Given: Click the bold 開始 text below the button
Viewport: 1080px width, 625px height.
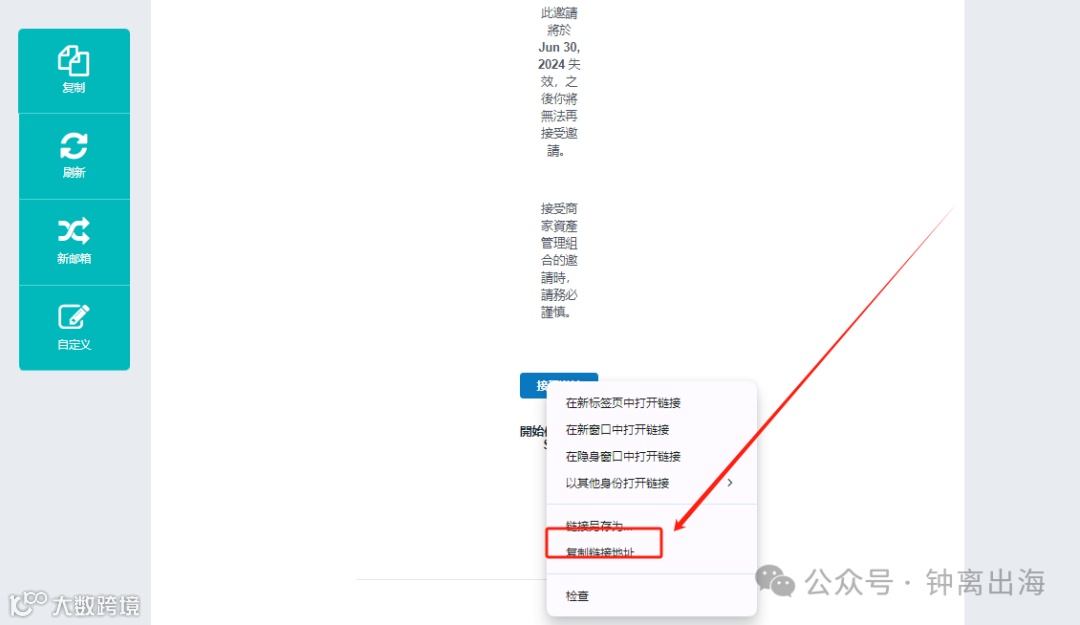Looking at the screenshot, I should tap(532, 431).
